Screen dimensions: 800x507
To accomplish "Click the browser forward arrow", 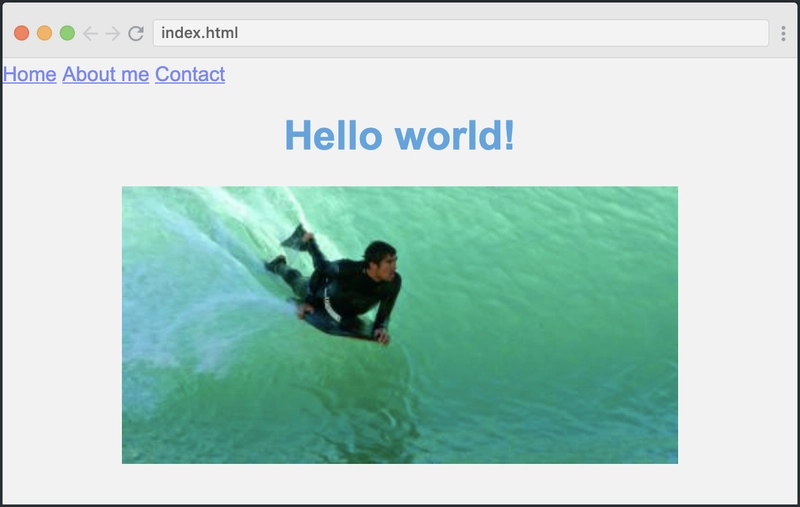I will point(112,33).
